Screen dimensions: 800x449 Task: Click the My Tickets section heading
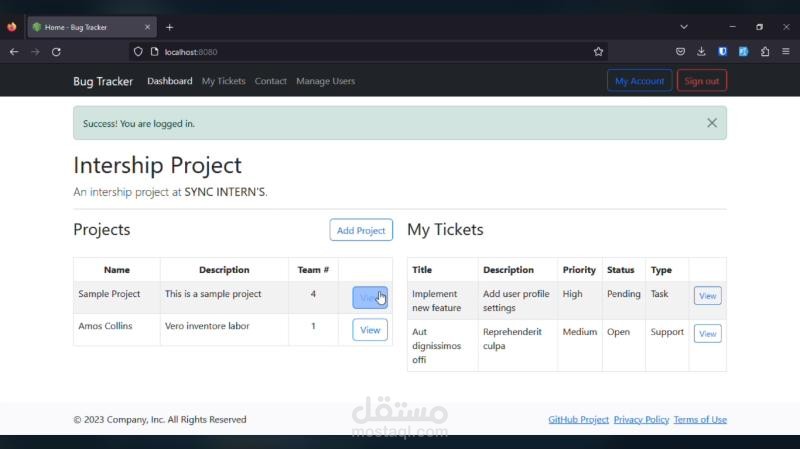click(x=445, y=230)
